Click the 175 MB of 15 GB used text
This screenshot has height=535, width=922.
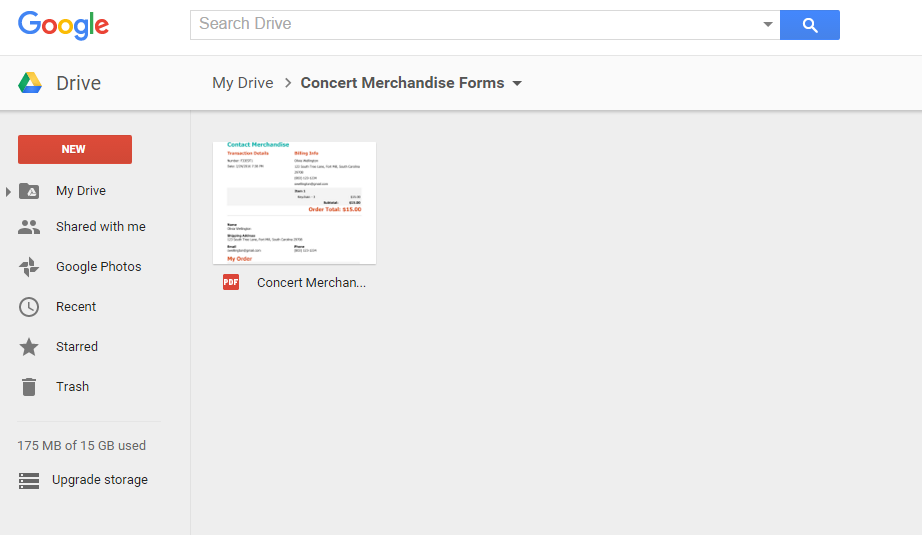click(82, 446)
